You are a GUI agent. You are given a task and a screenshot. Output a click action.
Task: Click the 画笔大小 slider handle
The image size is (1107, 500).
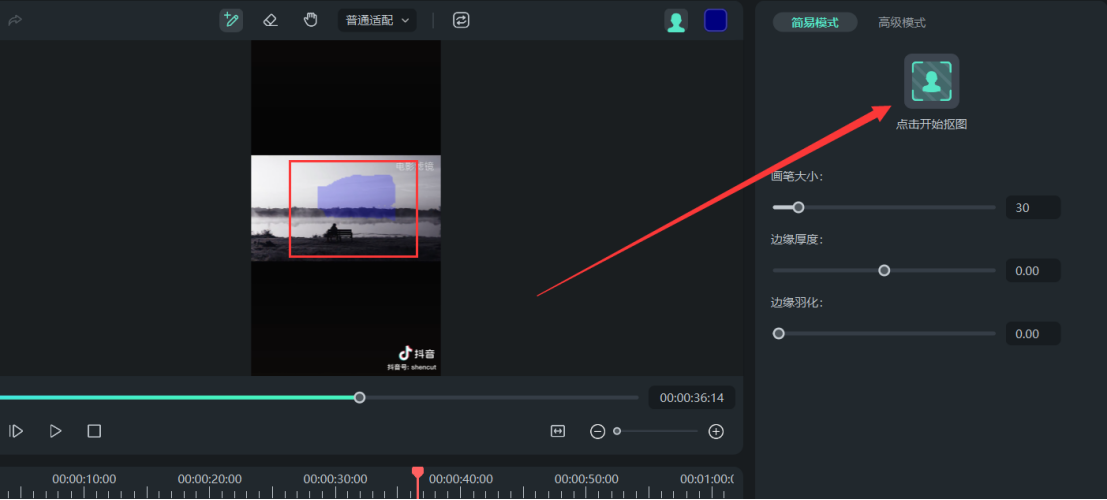click(798, 208)
